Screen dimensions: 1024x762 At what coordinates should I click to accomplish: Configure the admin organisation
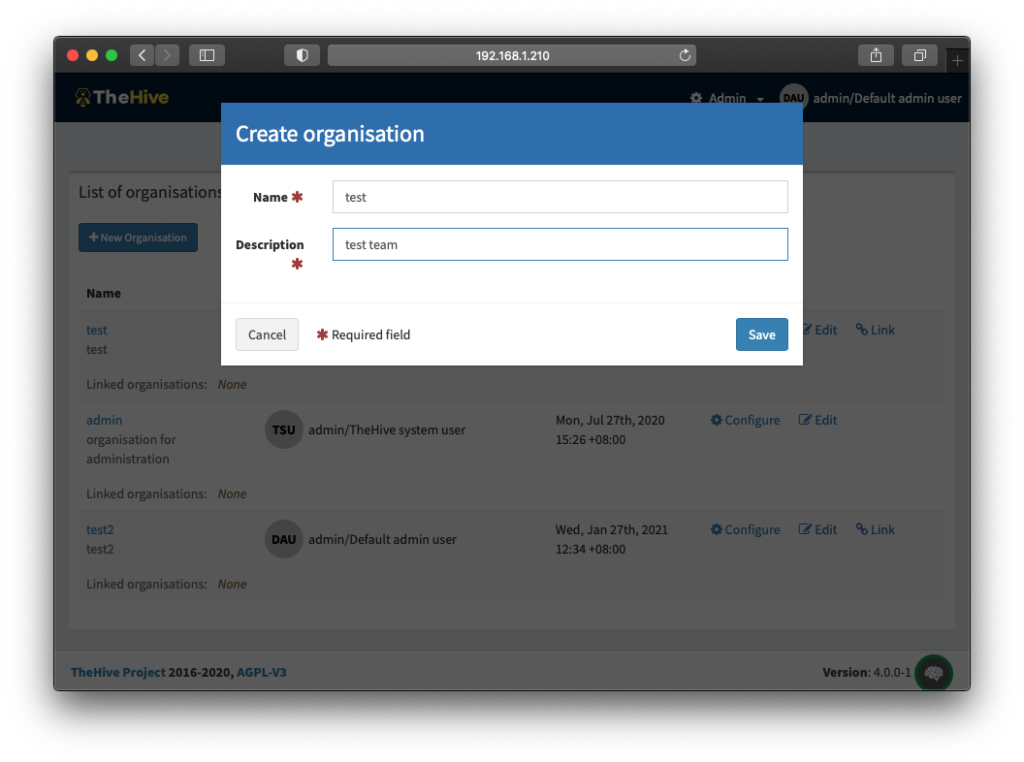tap(745, 420)
